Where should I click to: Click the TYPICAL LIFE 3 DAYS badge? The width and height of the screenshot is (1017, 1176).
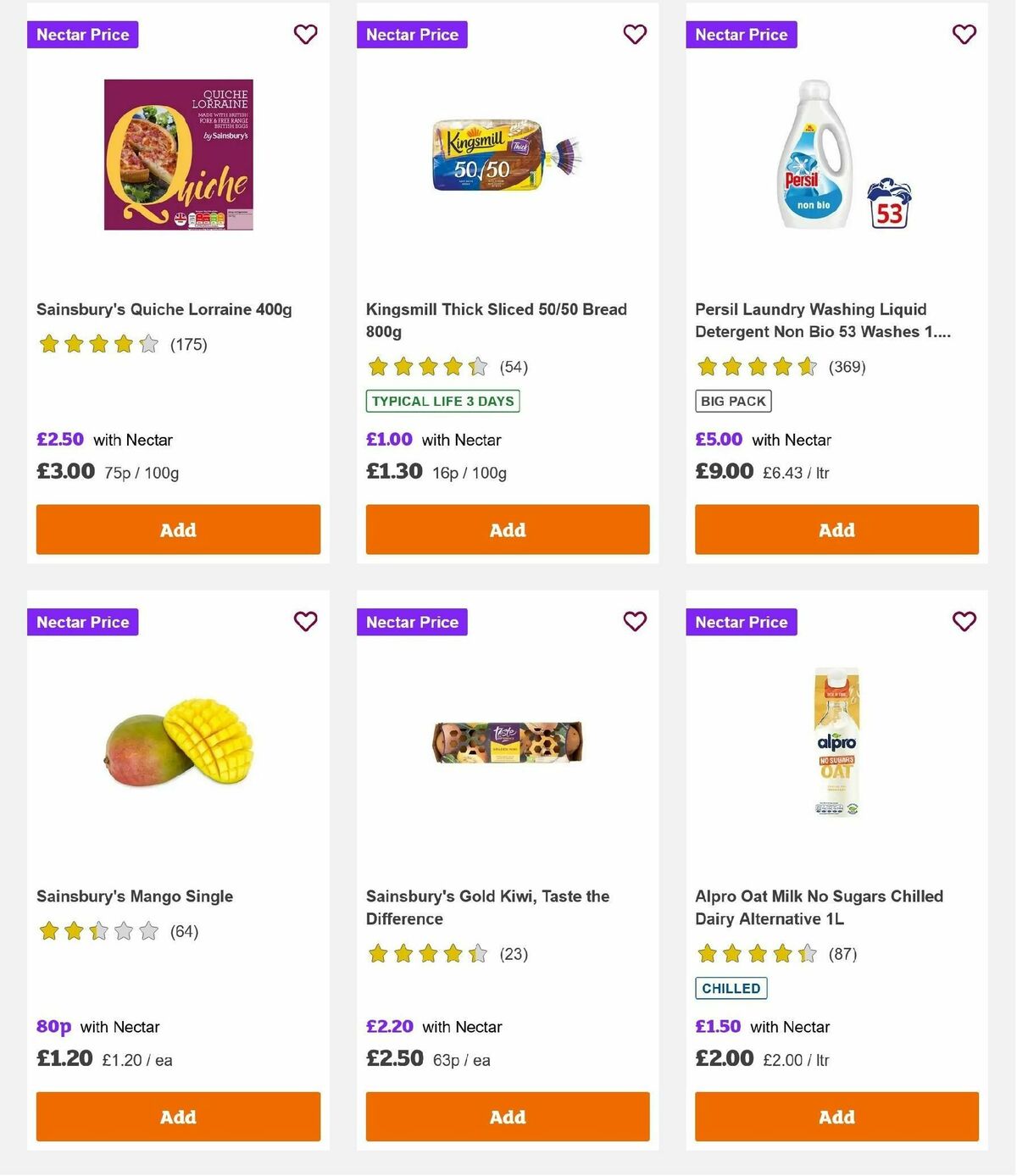442,402
